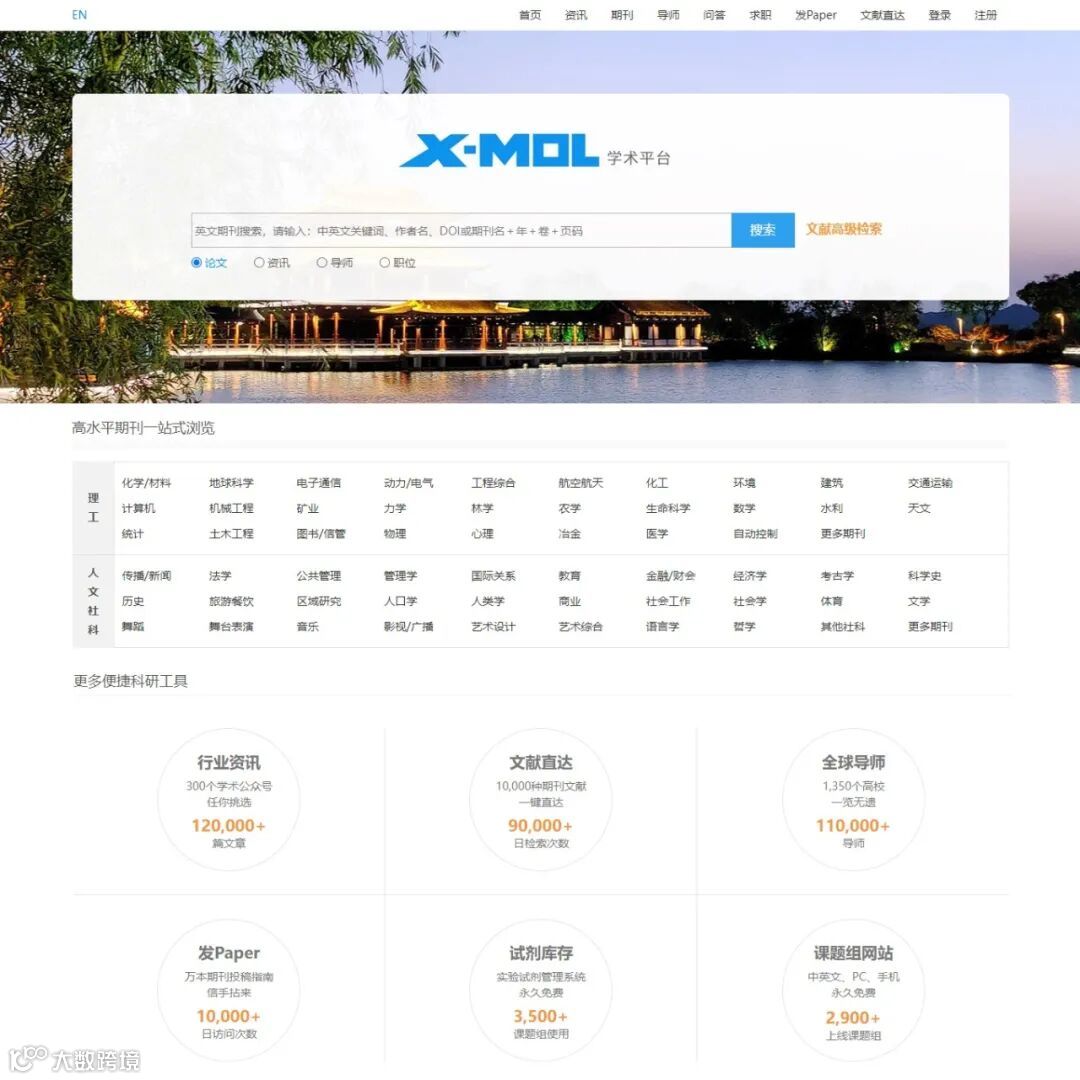Click 注册 to register
This screenshot has width=1080, height=1080.
pos(986,14)
